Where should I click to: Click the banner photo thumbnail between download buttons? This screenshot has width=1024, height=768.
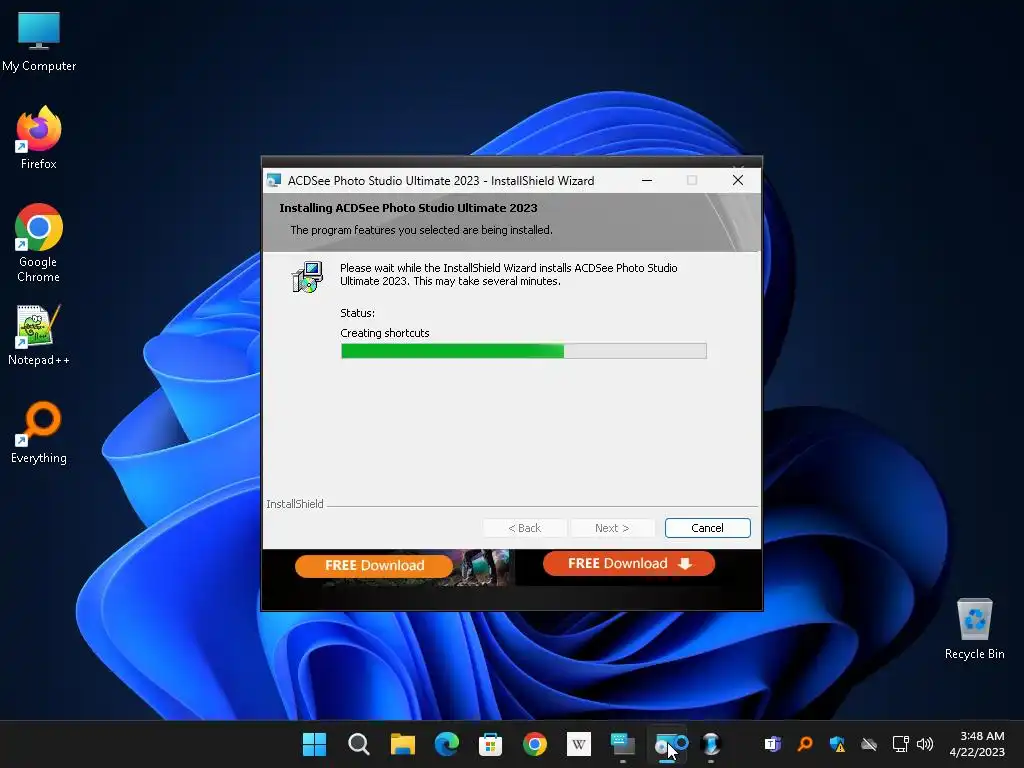point(485,567)
